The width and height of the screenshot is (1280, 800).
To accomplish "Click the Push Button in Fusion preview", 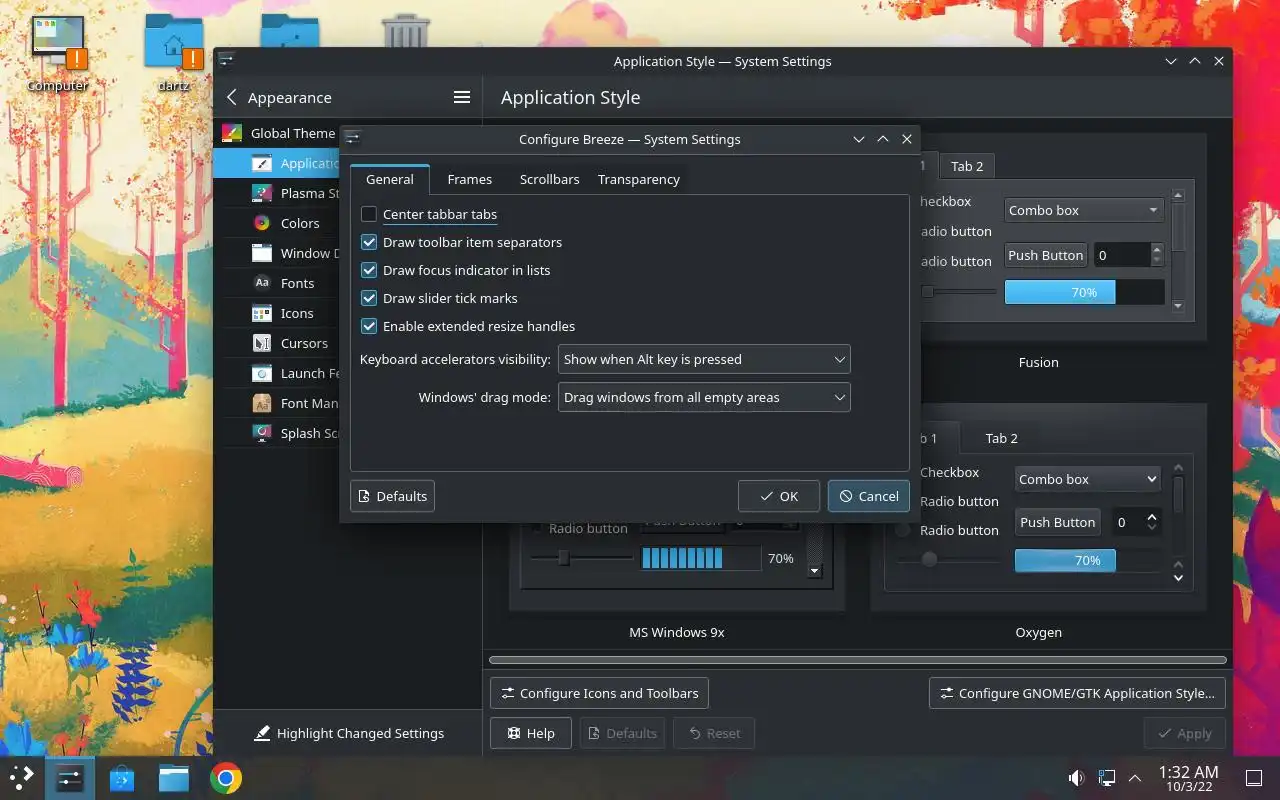I will click(1045, 255).
